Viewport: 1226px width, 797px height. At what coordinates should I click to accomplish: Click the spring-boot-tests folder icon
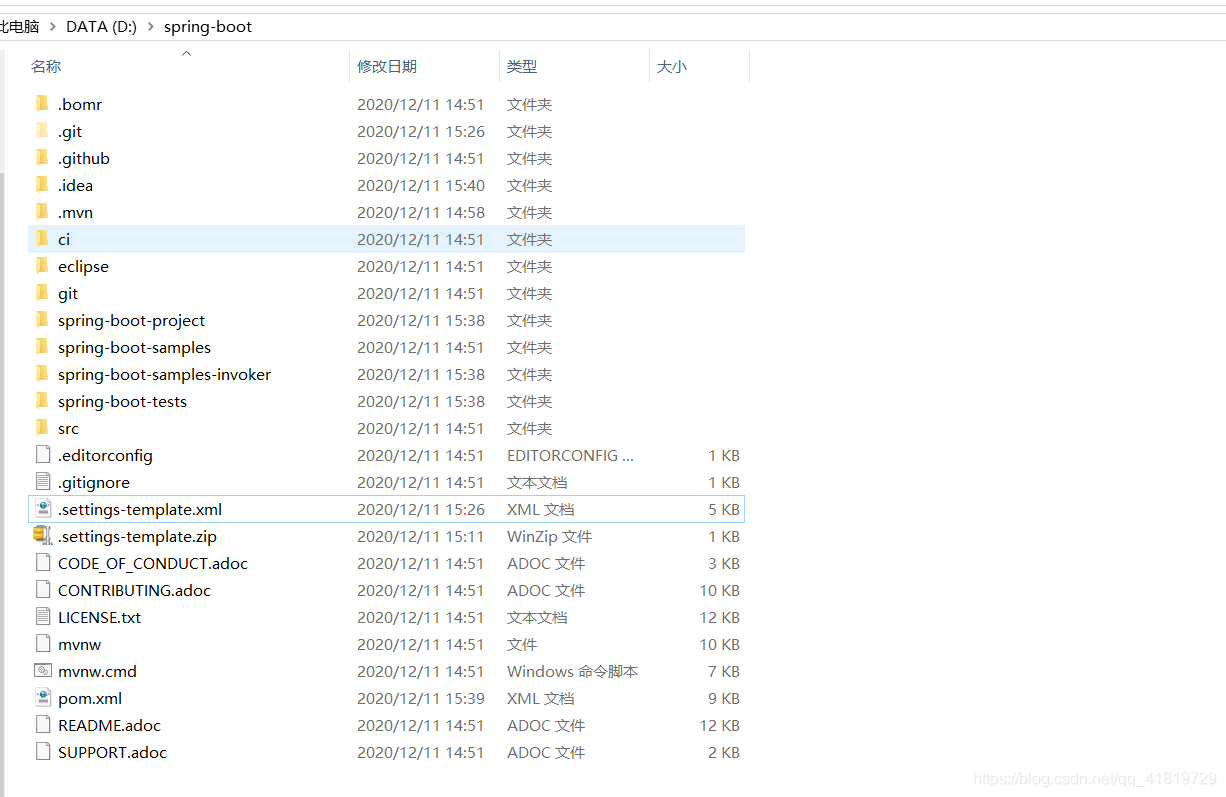point(42,401)
